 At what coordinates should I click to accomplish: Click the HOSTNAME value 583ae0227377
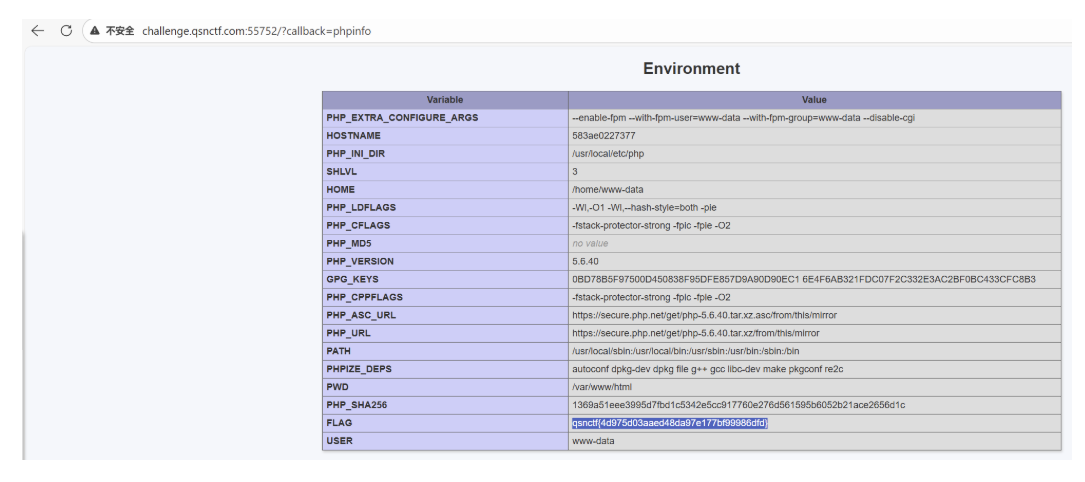click(x=602, y=136)
